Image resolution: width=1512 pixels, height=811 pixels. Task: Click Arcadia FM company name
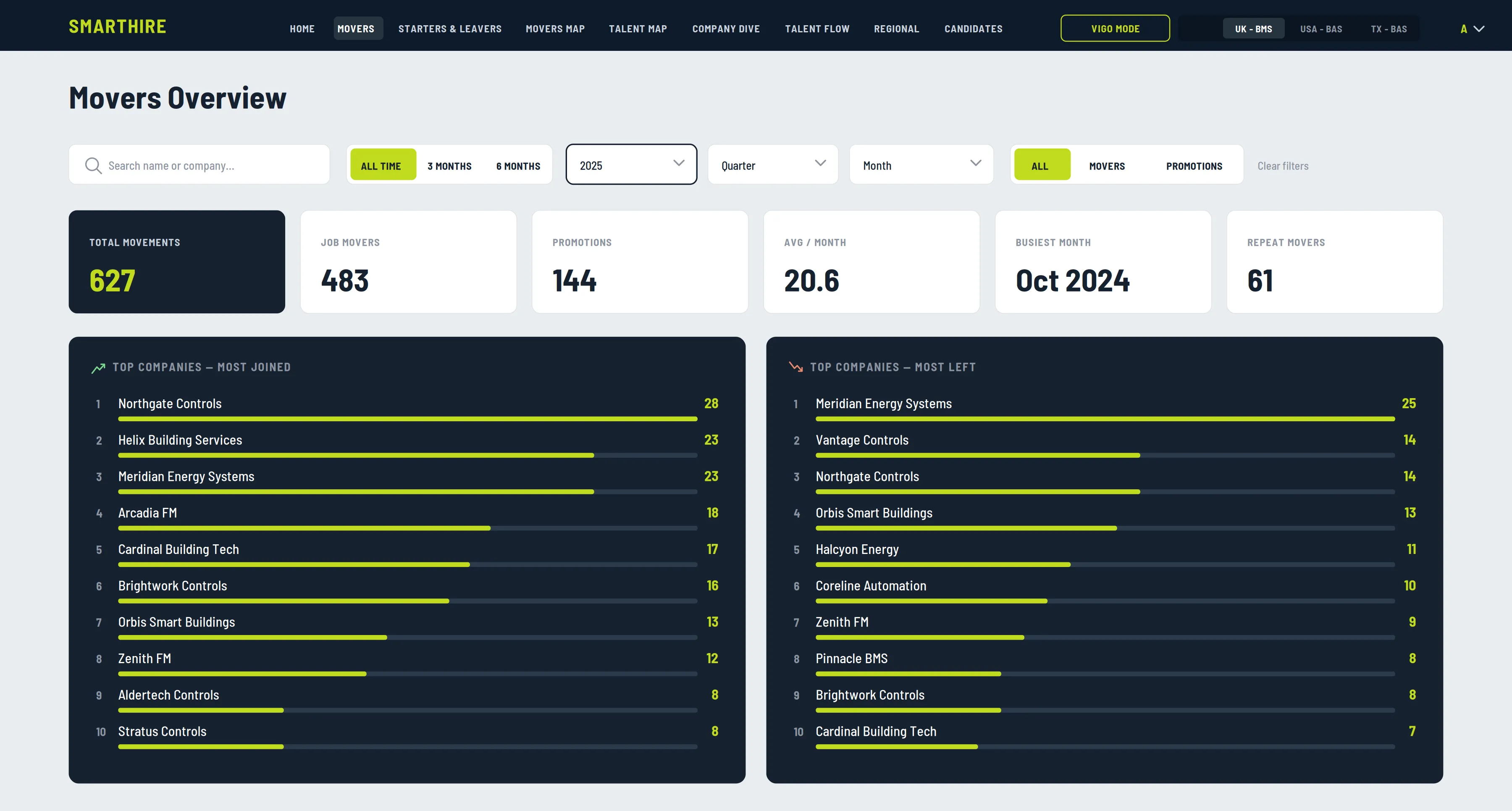pos(147,513)
